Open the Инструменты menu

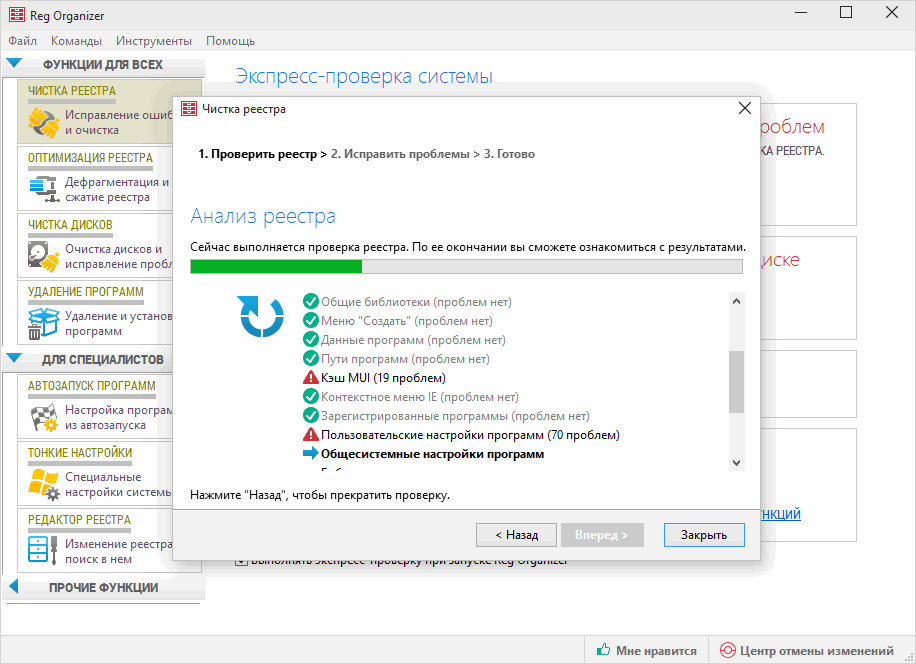coord(154,41)
